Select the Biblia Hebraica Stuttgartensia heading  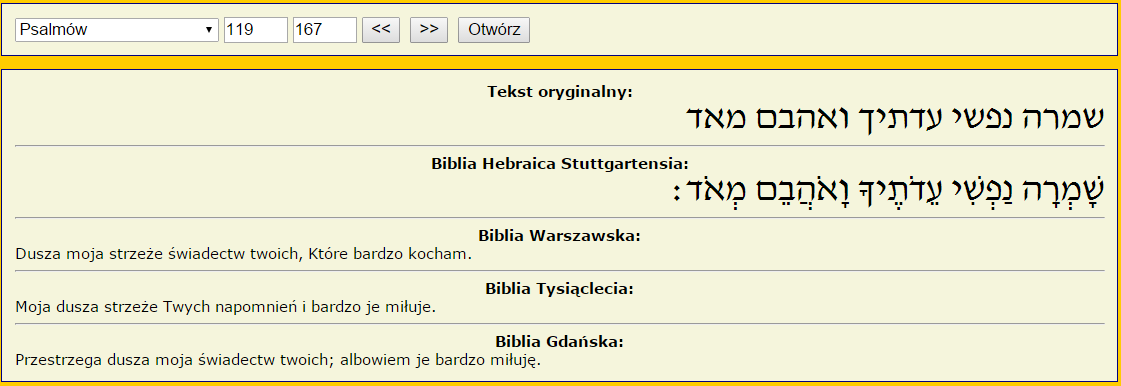[x=560, y=164]
